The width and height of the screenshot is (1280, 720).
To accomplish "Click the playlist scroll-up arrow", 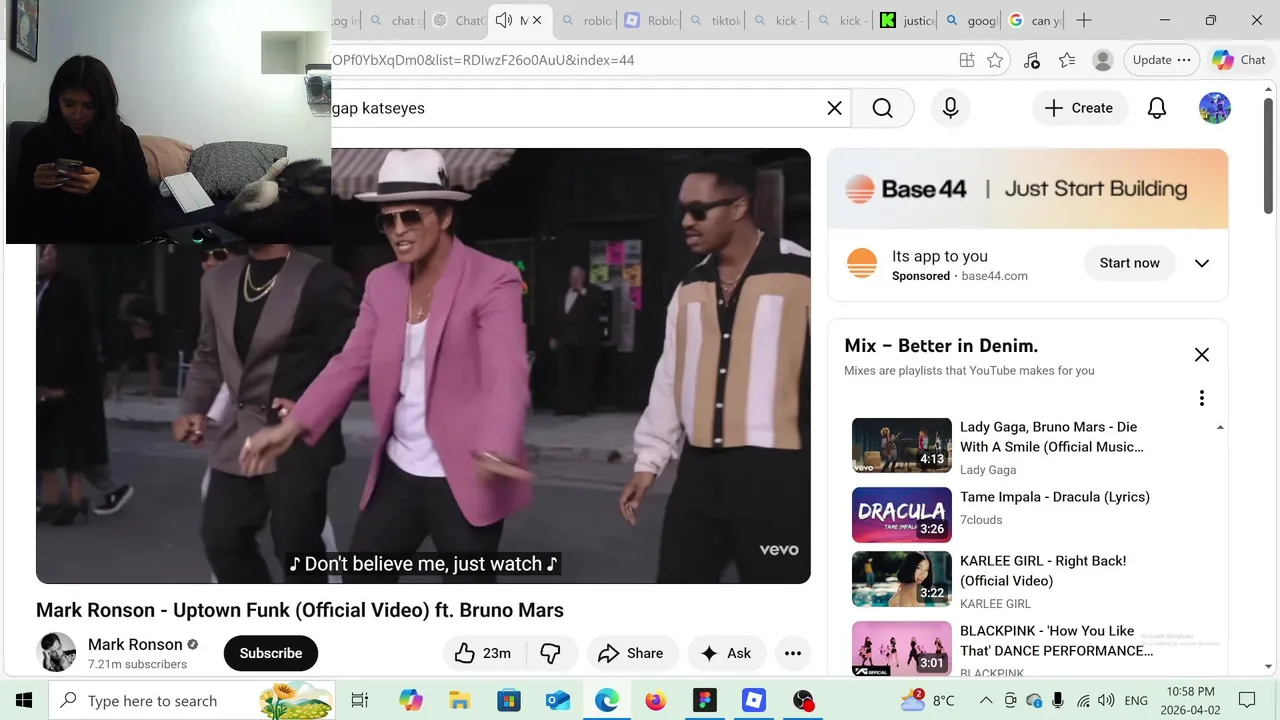I will click(x=1220, y=427).
